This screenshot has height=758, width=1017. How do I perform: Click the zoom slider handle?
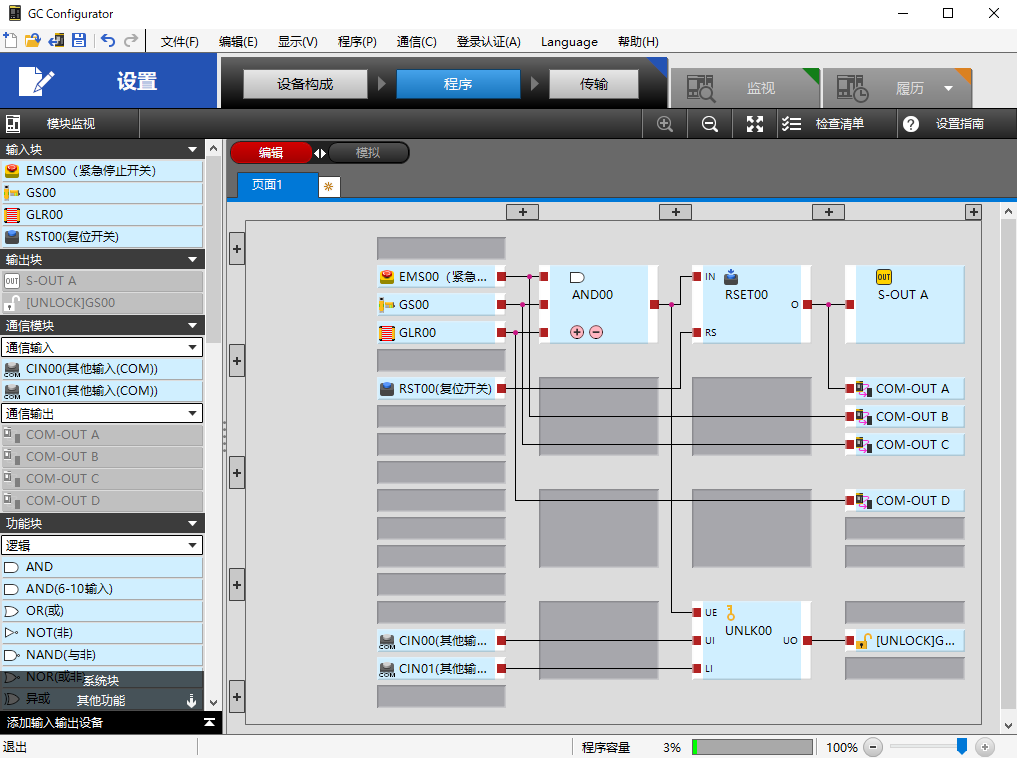point(961,746)
